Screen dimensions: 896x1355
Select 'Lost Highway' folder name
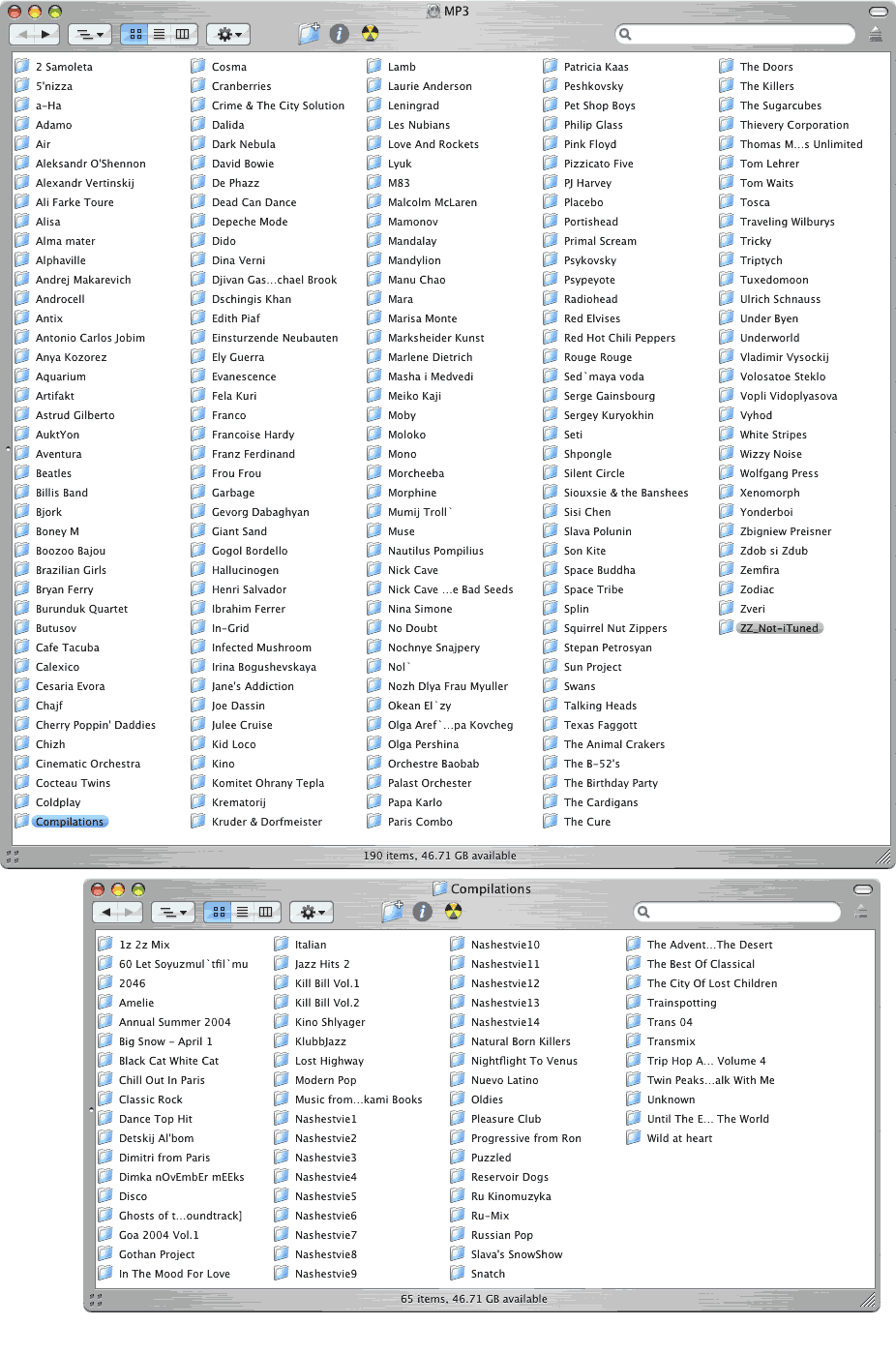coord(329,1061)
